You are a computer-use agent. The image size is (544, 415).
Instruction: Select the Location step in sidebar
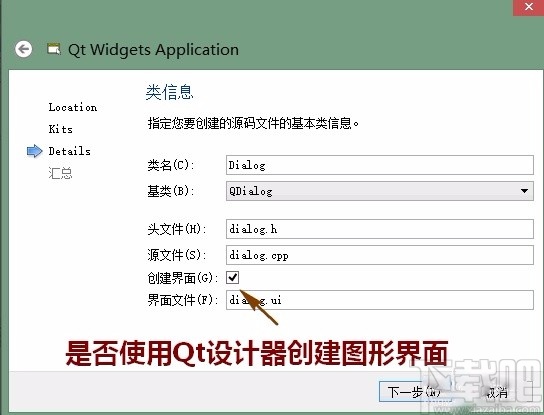click(73, 107)
